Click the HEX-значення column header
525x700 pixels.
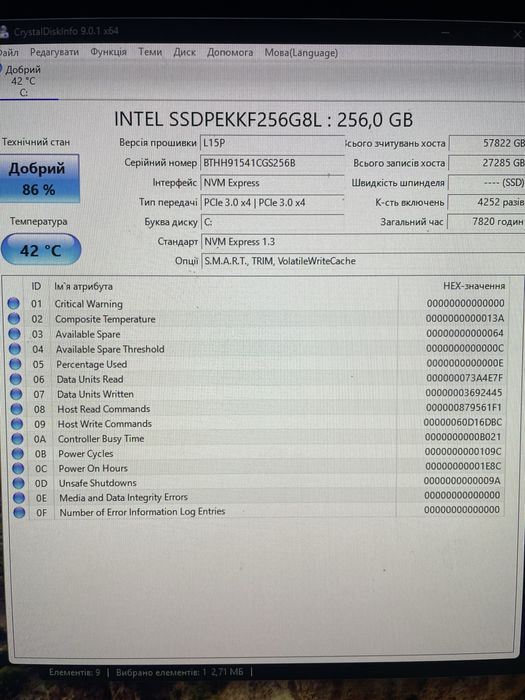click(474, 286)
